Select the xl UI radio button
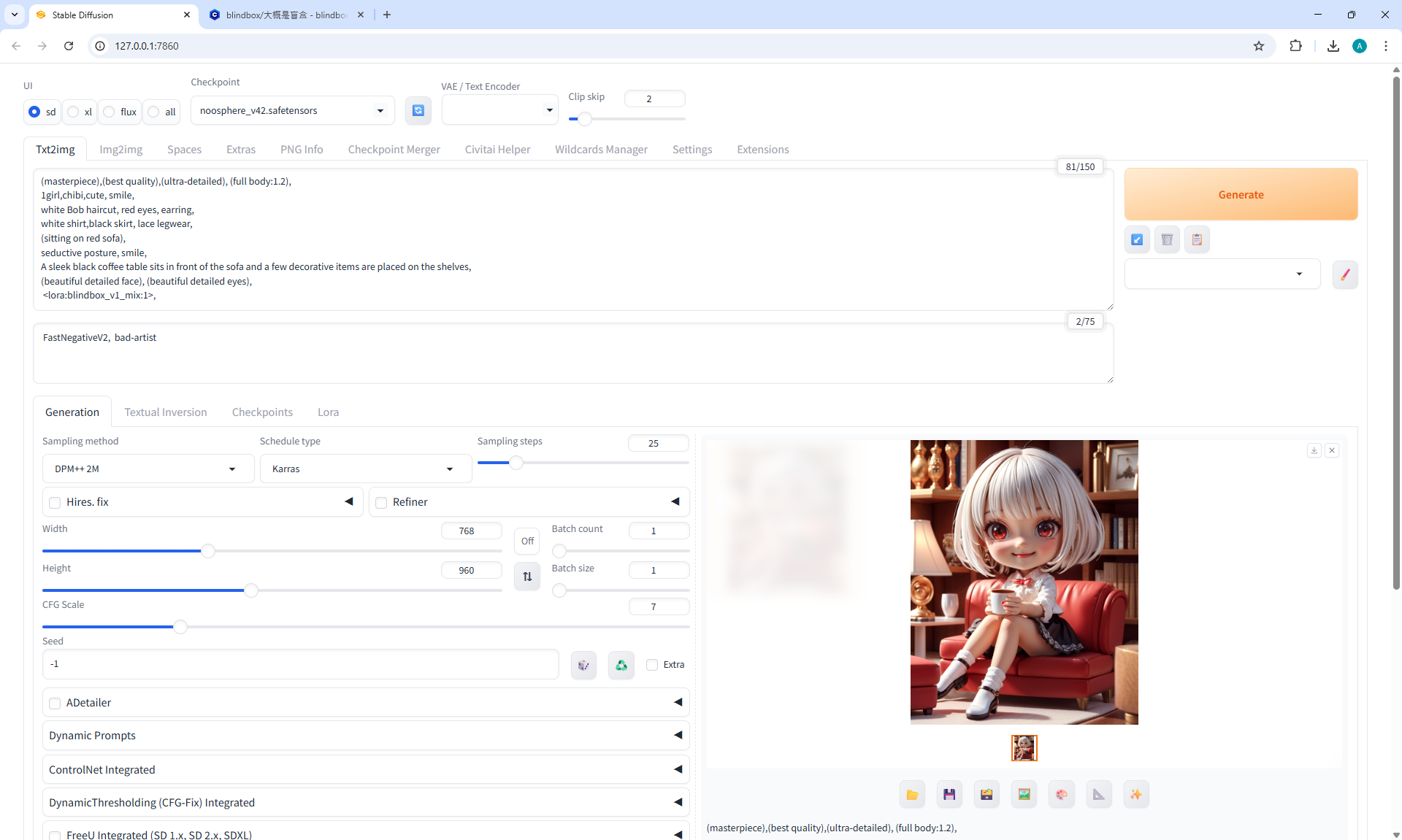The width and height of the screenshot is (1402, 840). click(x=74, y=112)
